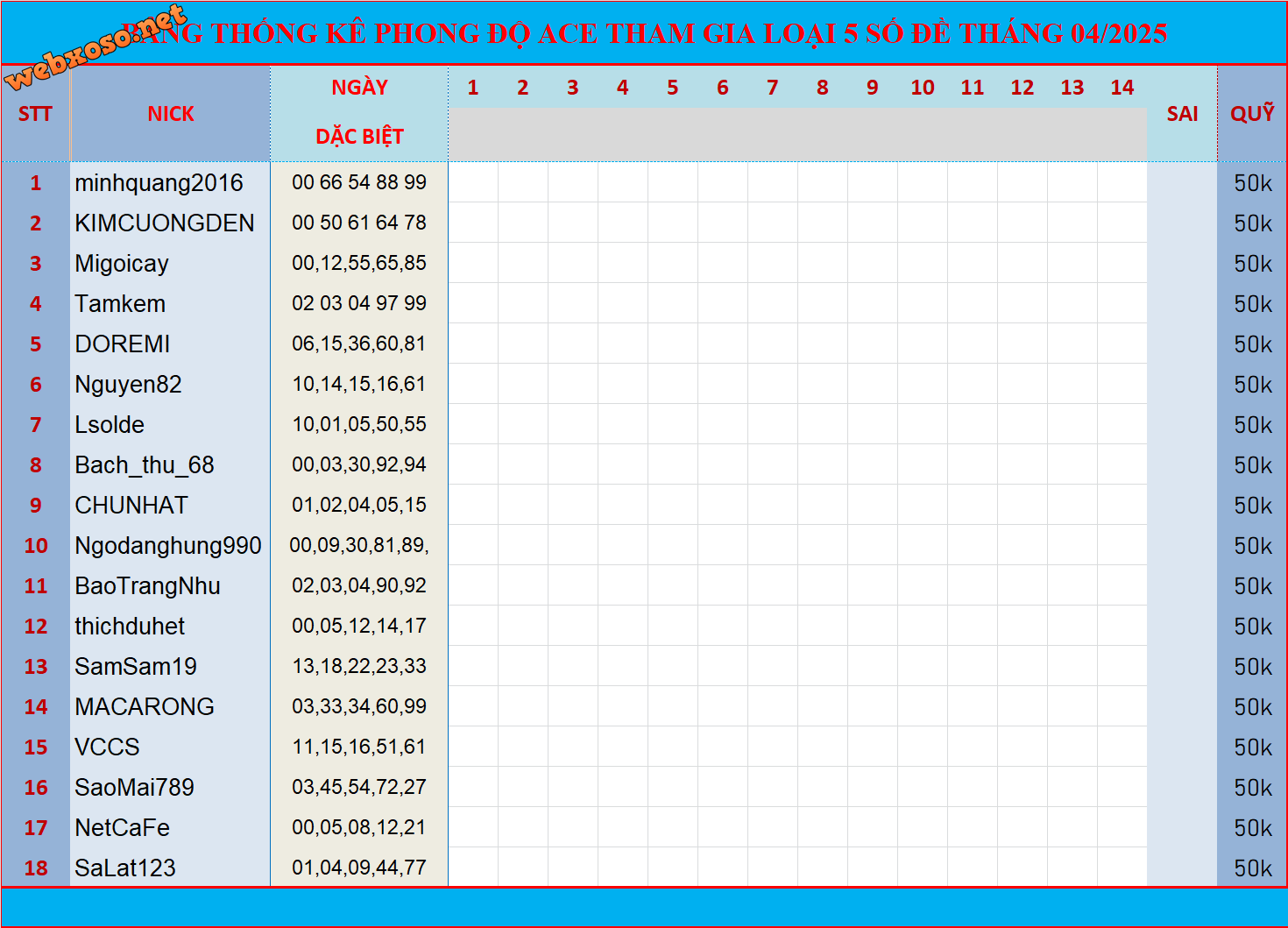Select nick DOREMI
Screen dimensions: 1288x928
(x=123, y=344)
